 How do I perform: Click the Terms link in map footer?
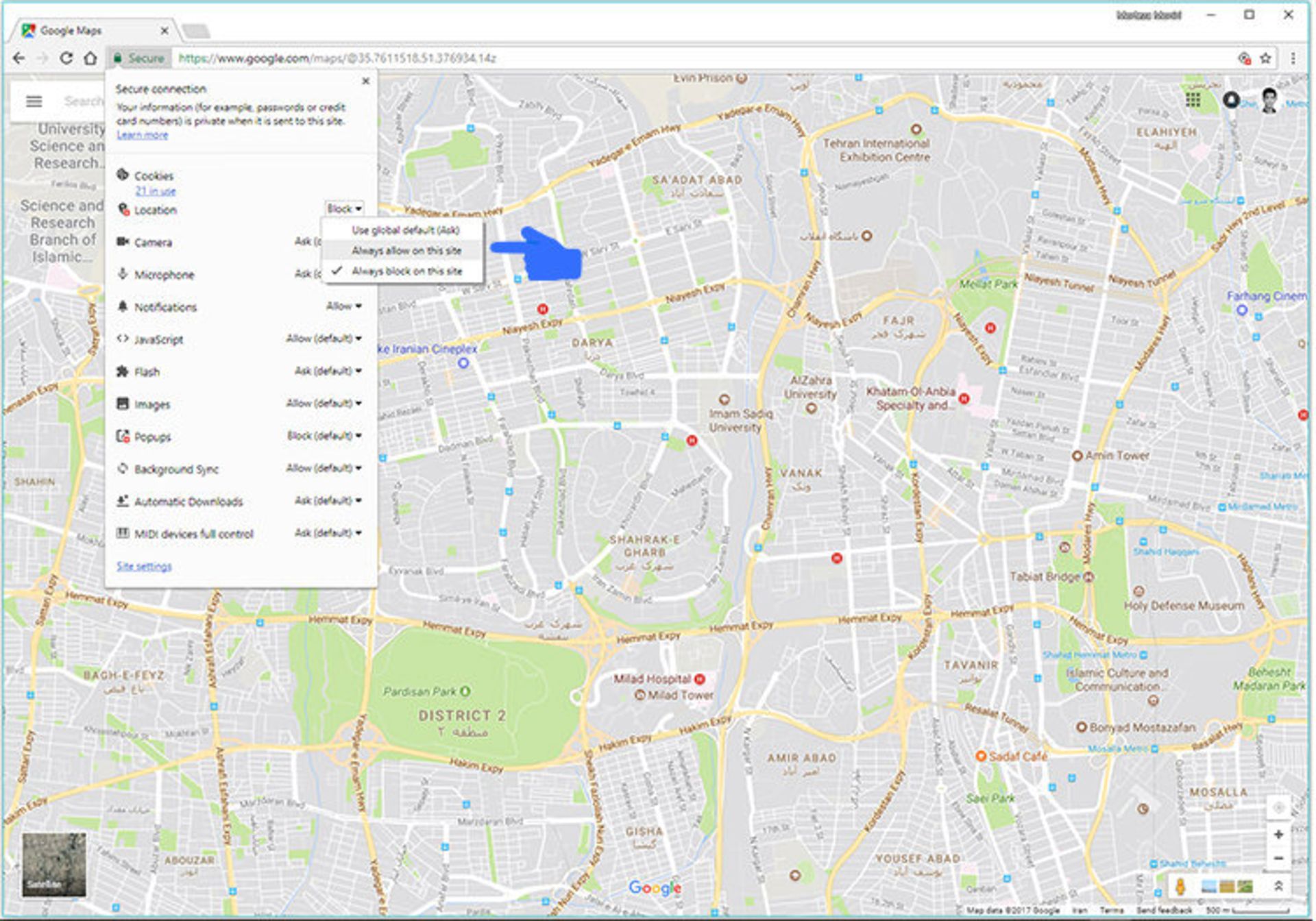coord(1110,910)
